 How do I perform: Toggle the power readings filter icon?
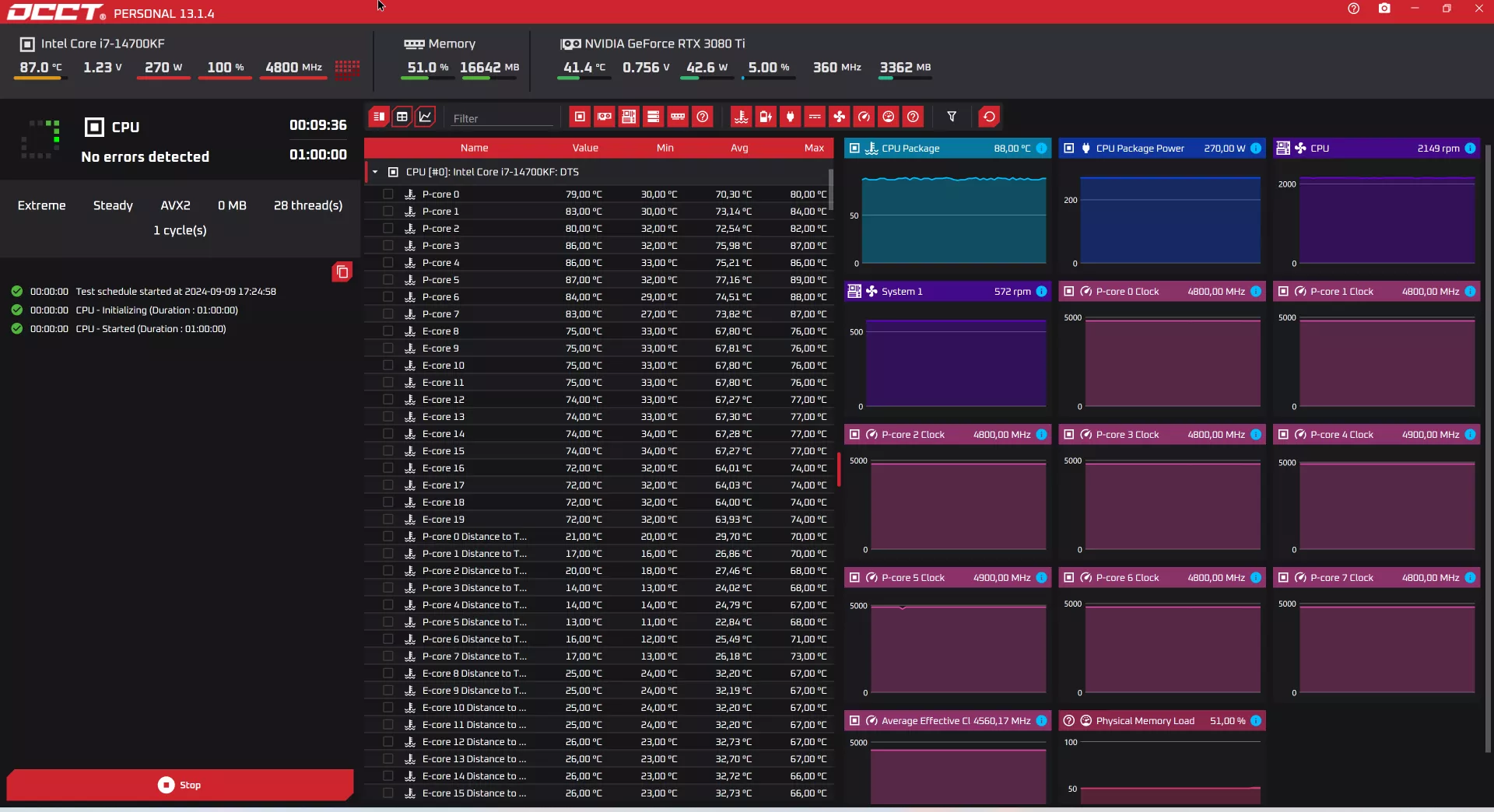pyautogui.click(x=791, y=117)
